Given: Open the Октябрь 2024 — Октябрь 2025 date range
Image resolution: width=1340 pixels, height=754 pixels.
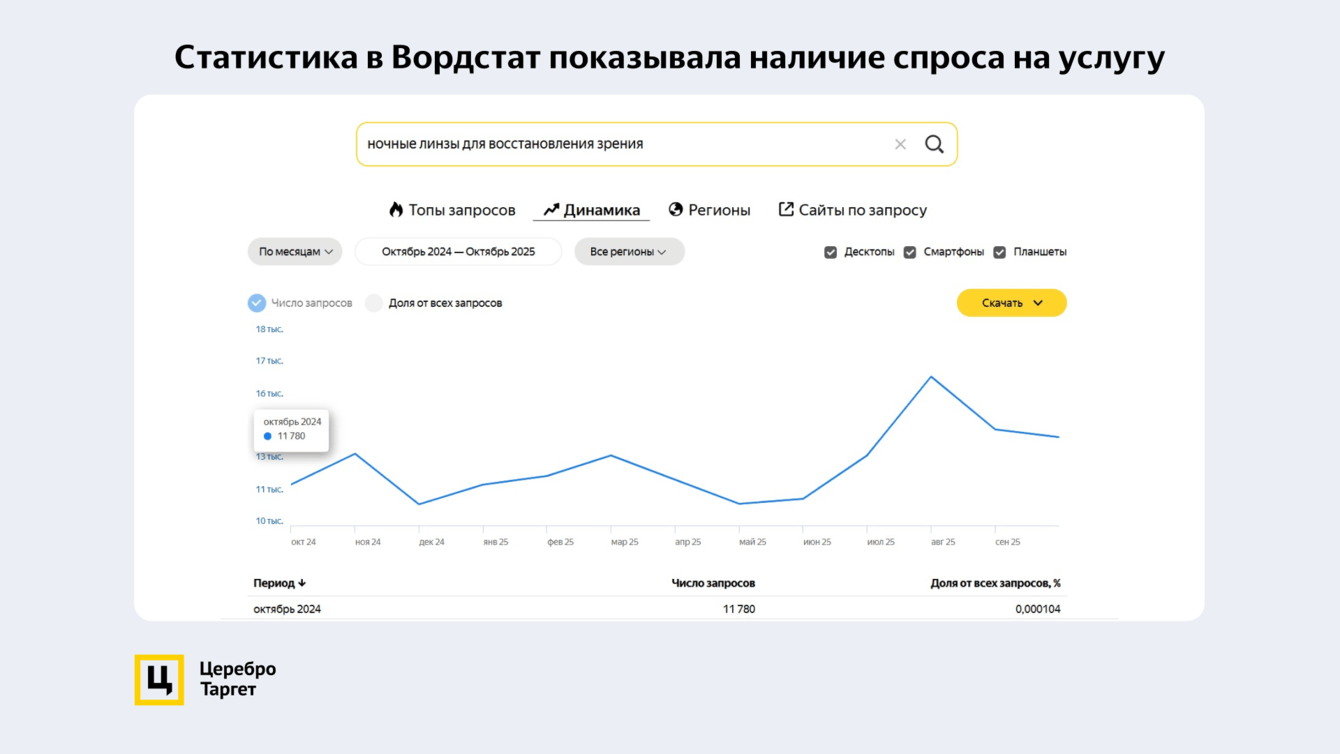Looking at the screenshot, I should click(458, 252).
